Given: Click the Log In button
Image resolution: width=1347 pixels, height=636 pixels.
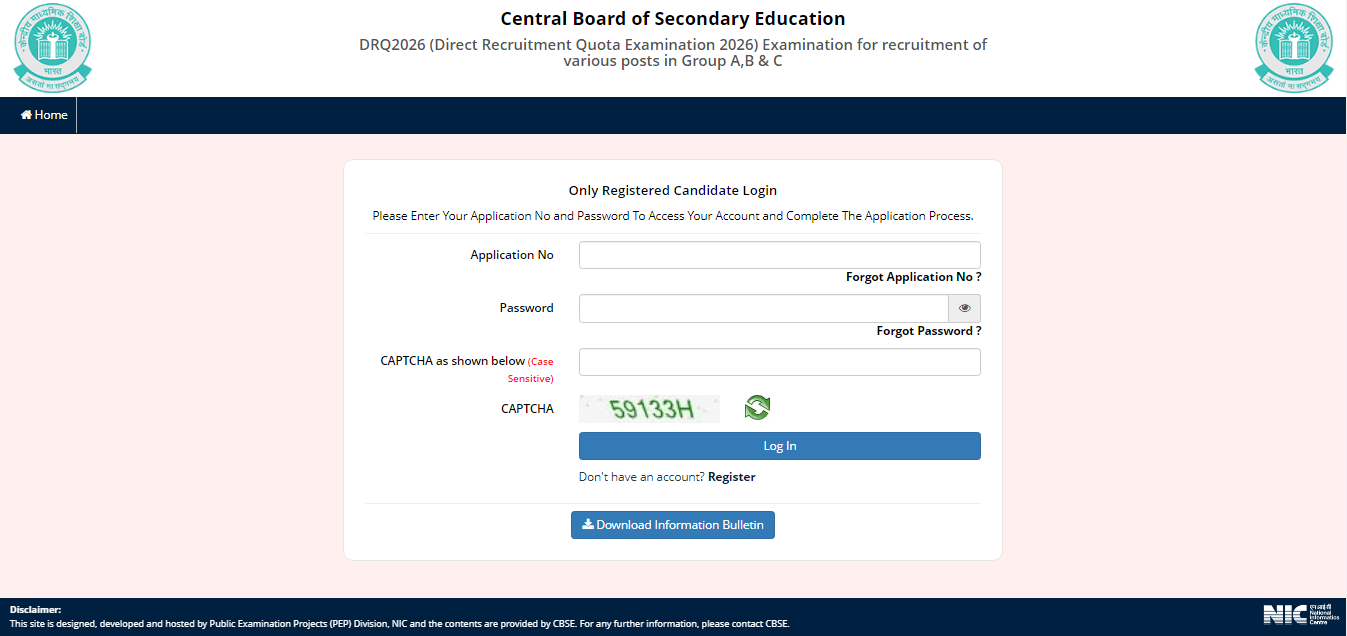Looking at the screenshot, I should [x=779, y=445].
